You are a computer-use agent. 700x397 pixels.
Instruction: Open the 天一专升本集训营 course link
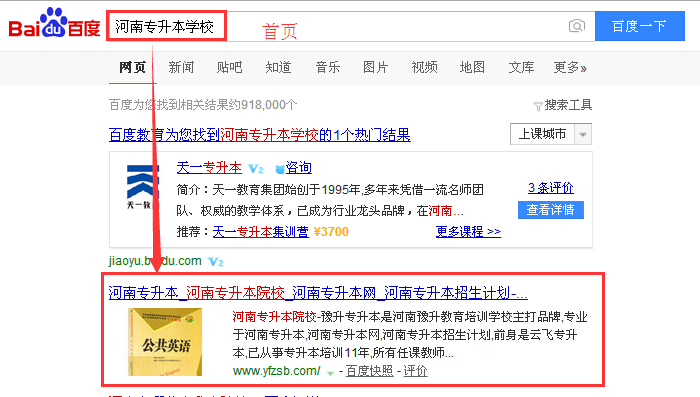[261, 232]
